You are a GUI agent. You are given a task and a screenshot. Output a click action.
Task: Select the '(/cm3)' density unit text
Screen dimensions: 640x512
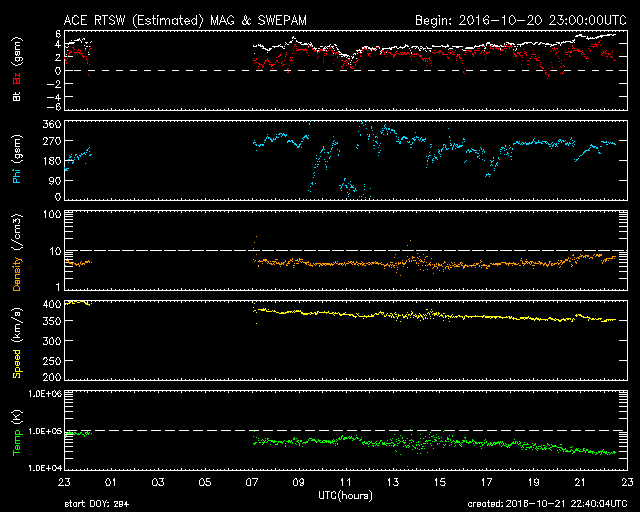(17, 233)
